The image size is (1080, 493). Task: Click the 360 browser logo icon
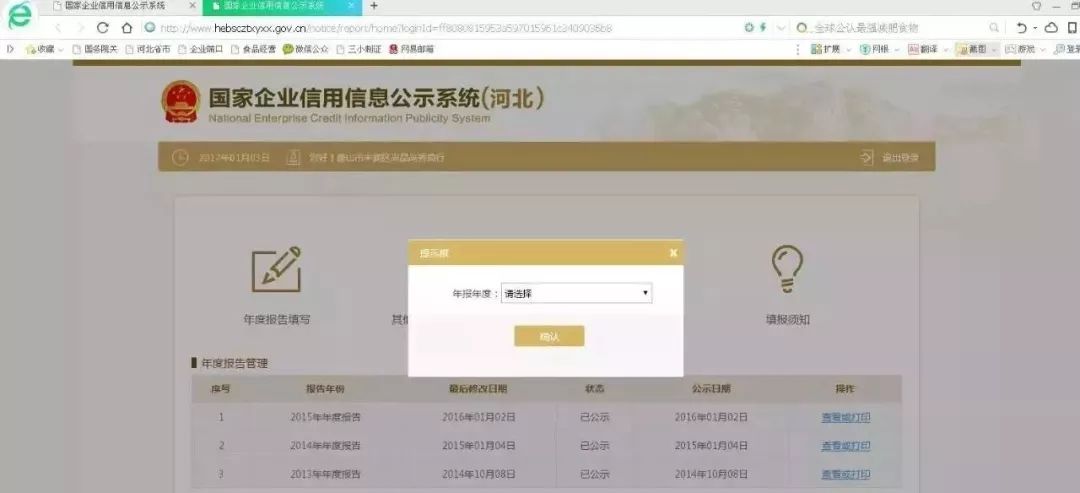19,15
